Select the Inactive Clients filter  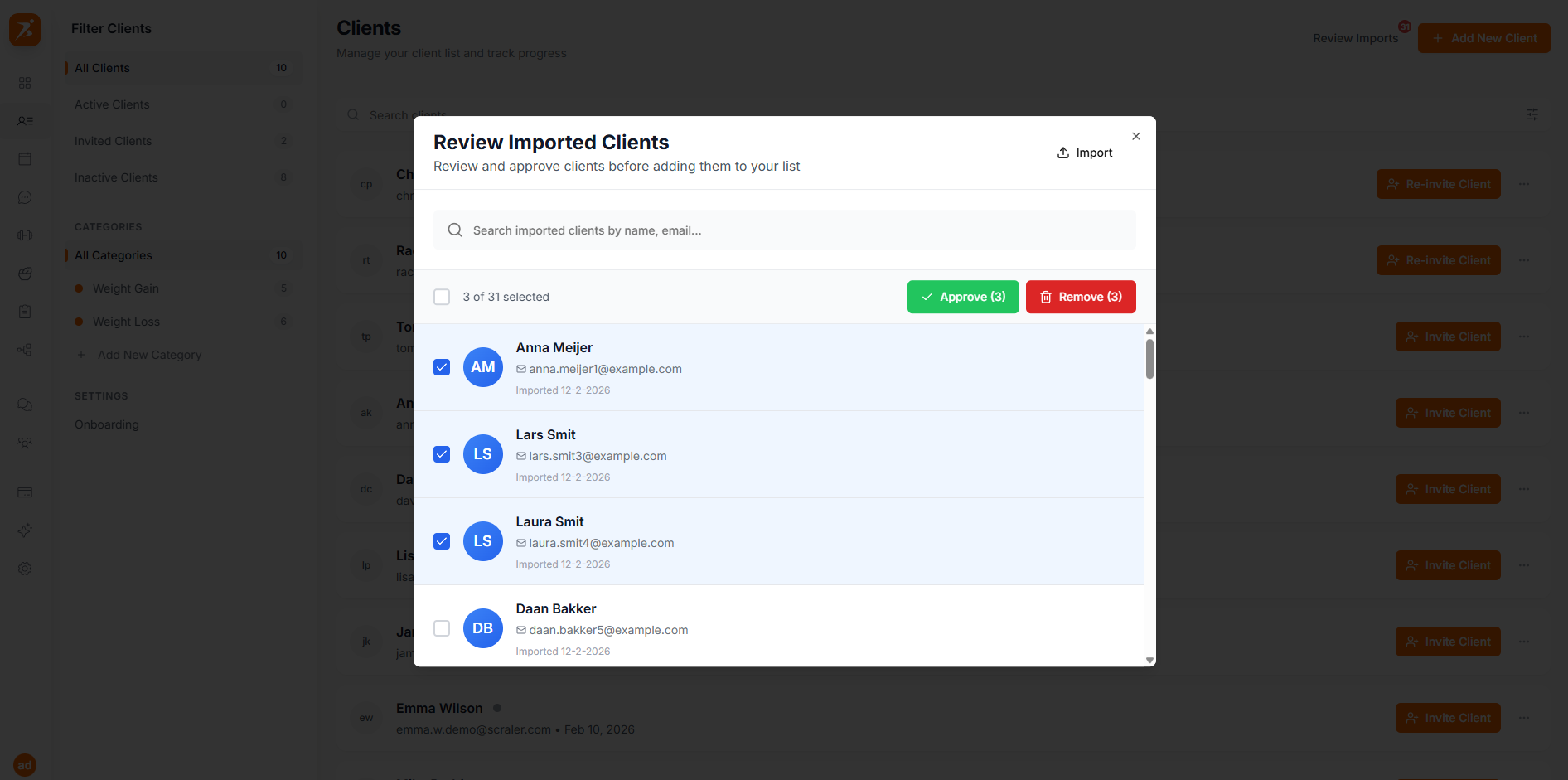click(x=182, y=177)
